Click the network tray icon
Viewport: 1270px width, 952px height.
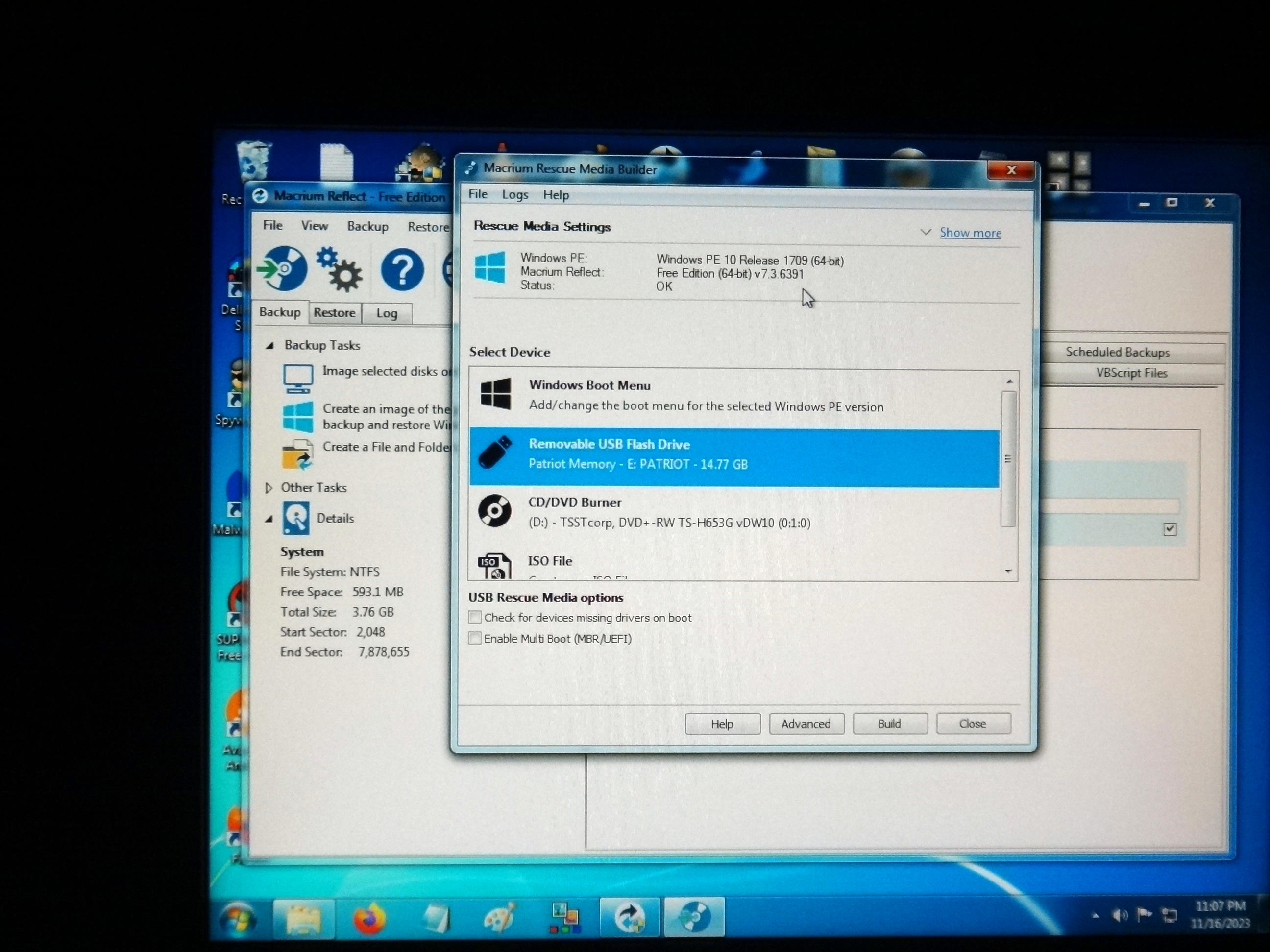point(1169,915)
